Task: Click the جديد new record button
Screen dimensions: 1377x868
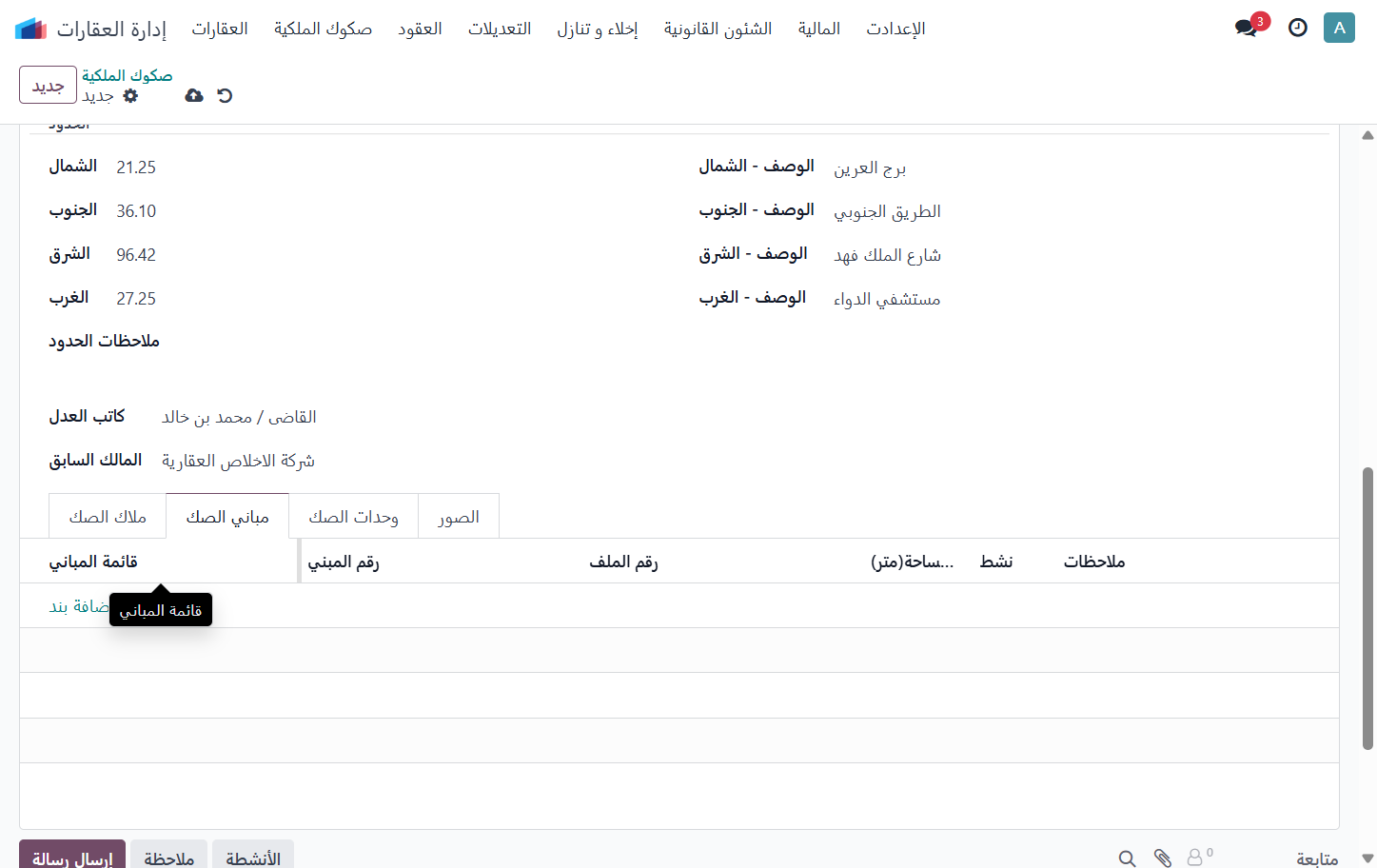Action: coord(48,86)
